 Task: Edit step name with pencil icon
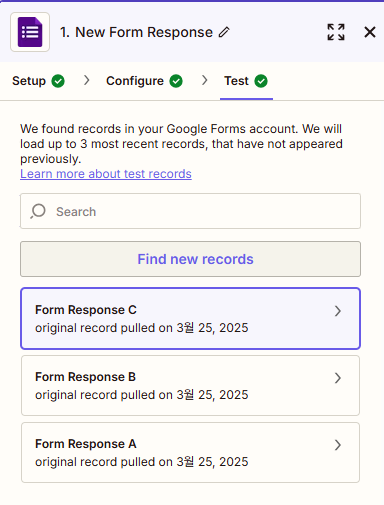[x=224, y=32]
